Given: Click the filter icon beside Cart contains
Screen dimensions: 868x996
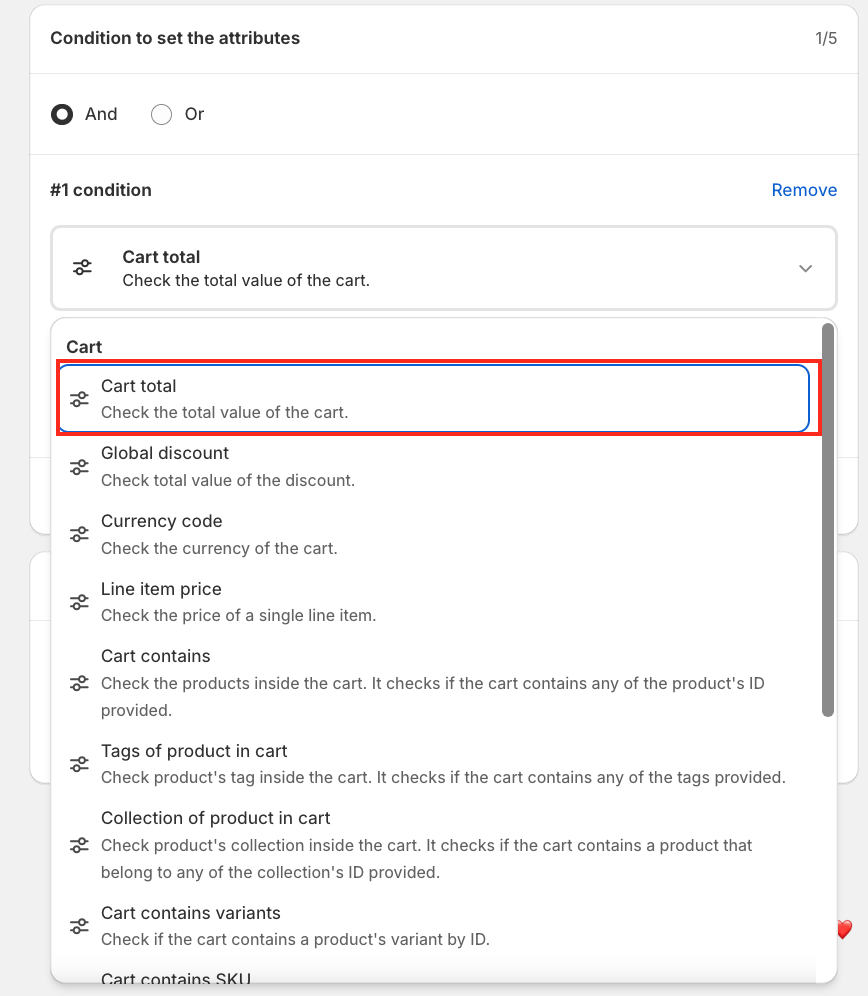Looking at the screenshot, I should (x=79, y=684).
